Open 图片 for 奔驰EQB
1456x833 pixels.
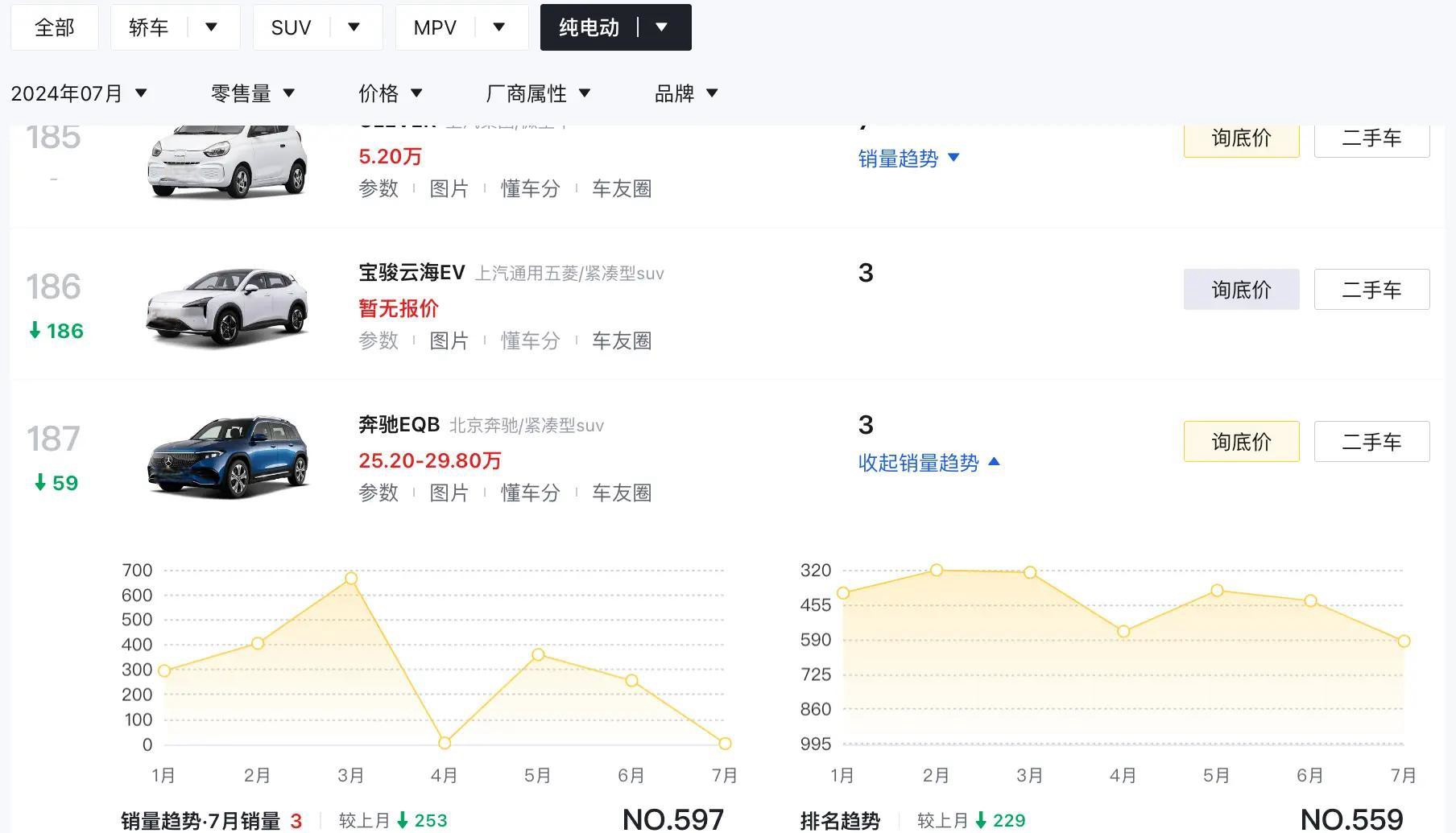click(449, 493)
